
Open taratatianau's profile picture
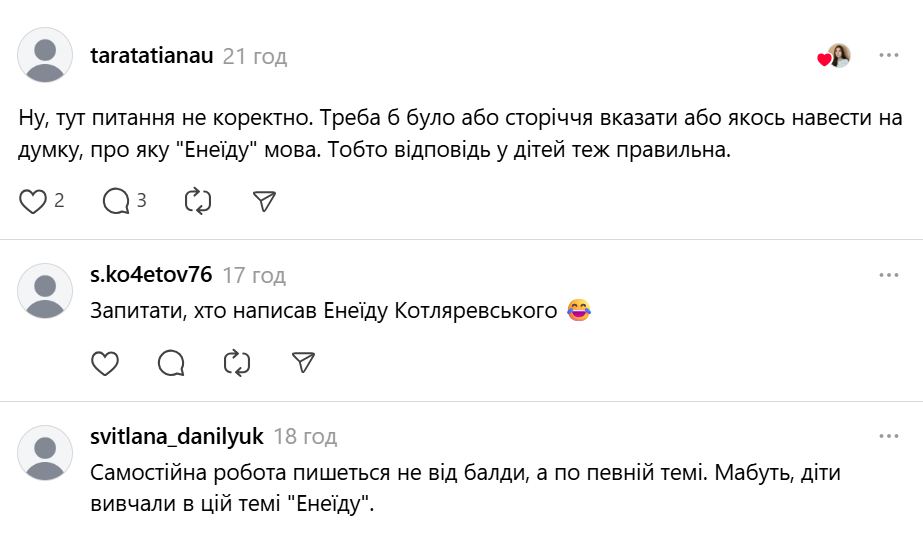click(45, 55)
